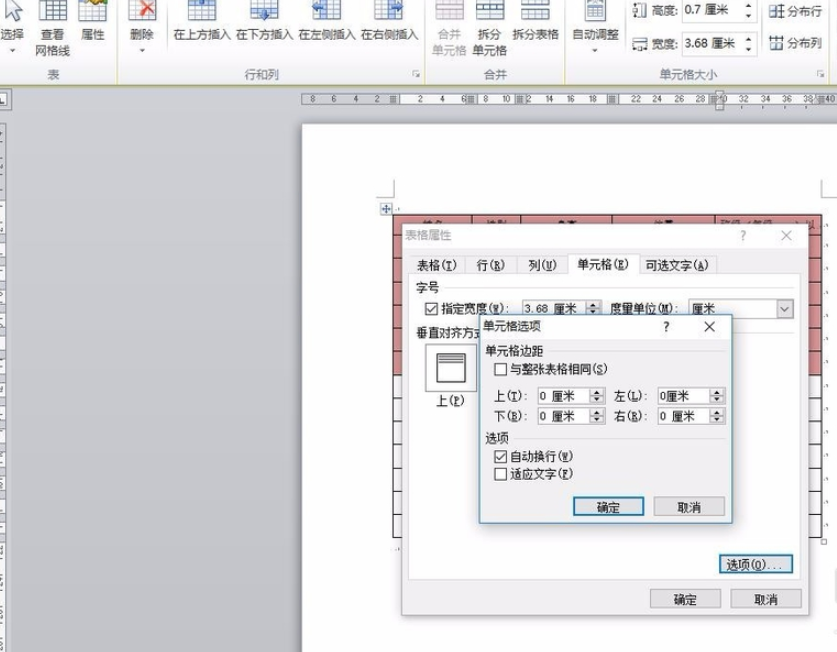Toggle 查看网格线 (View Gridlines)
Screen dimensions: 837x652
point(52,28)
